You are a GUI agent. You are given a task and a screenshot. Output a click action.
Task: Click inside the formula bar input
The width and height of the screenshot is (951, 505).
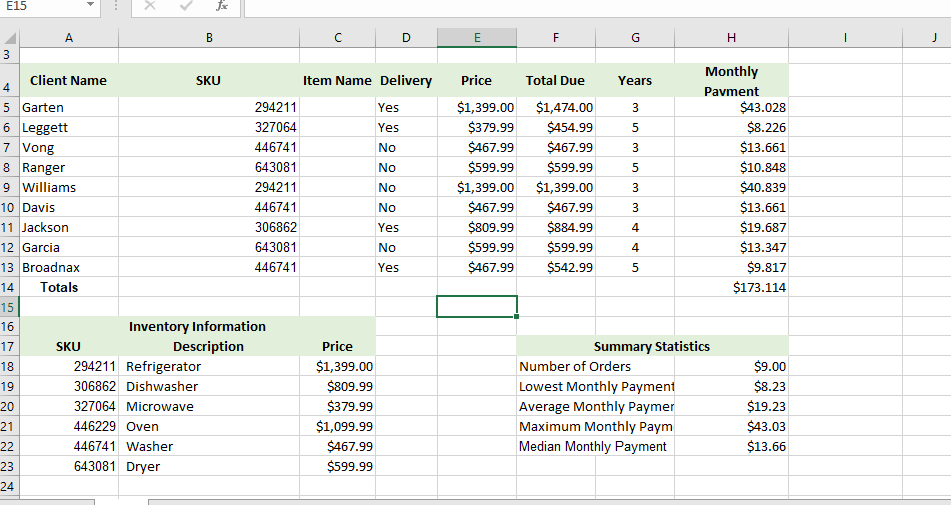[597, 6]
